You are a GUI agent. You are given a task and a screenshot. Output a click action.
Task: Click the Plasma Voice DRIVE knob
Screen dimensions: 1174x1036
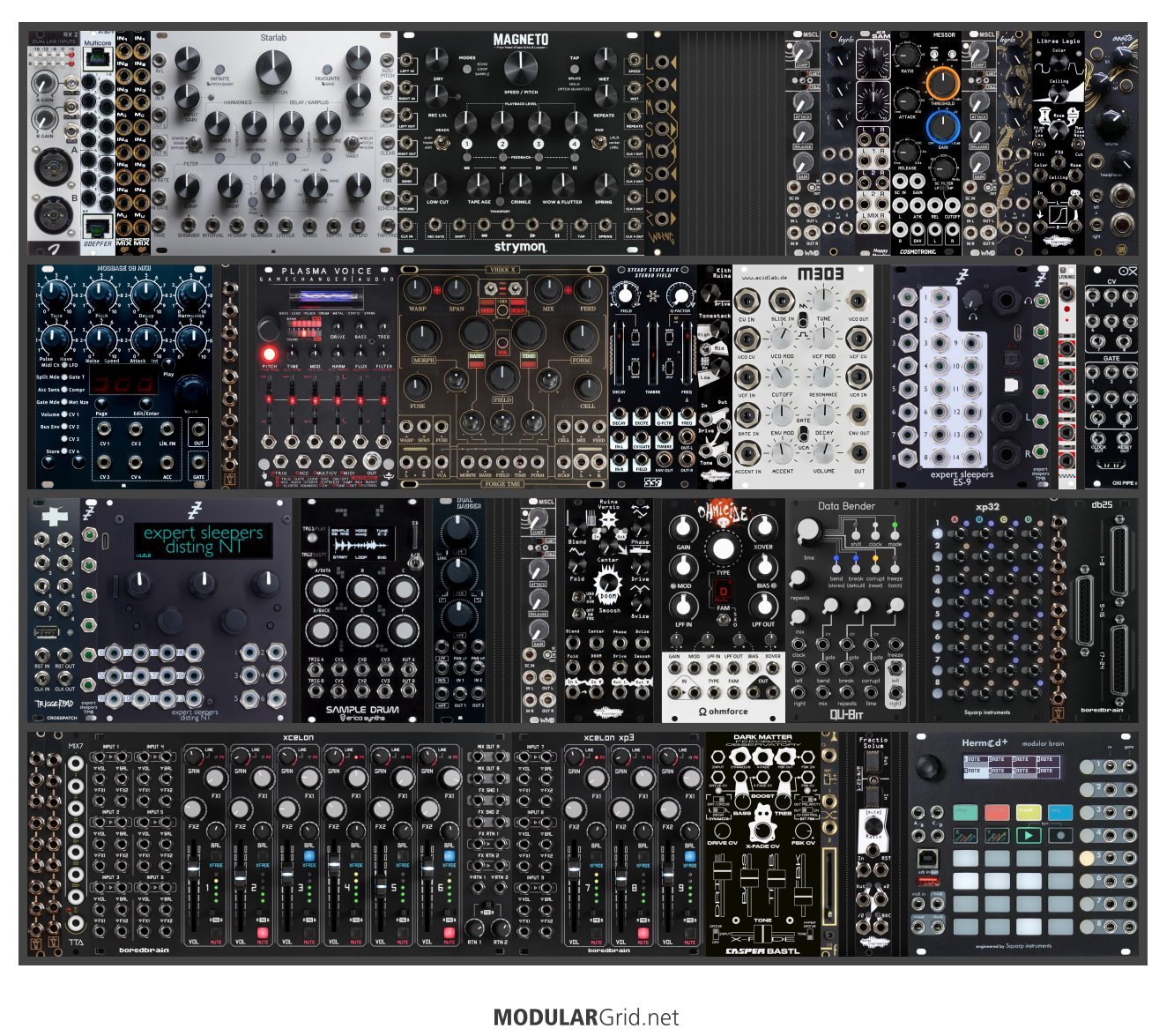click(x=338, y=326)
